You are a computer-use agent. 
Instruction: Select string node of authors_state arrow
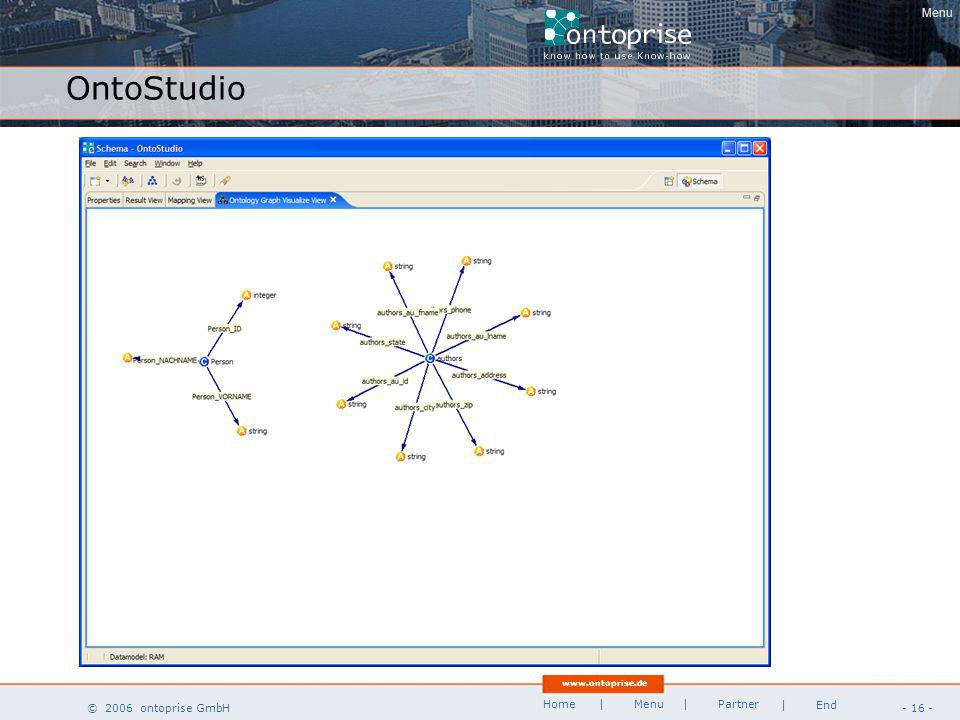pos(336,326)
